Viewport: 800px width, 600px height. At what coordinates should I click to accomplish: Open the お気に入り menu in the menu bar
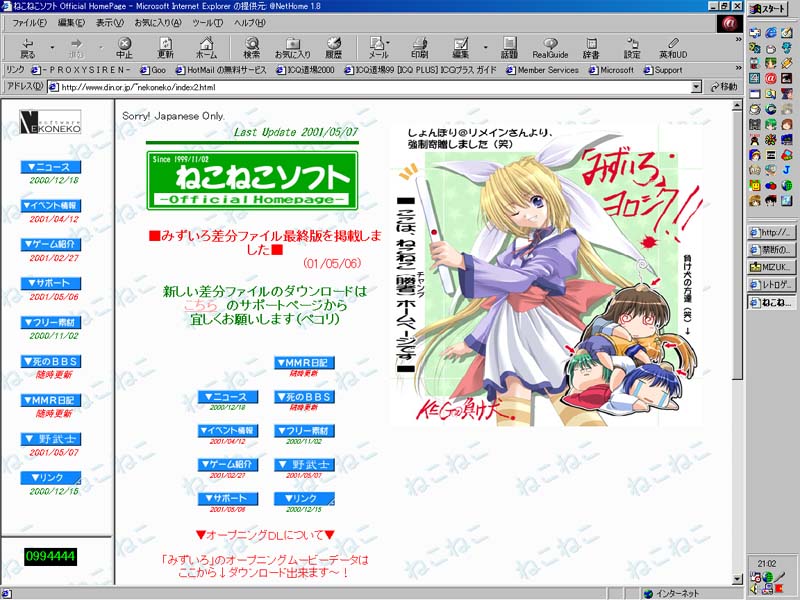(x=158, y=23)
